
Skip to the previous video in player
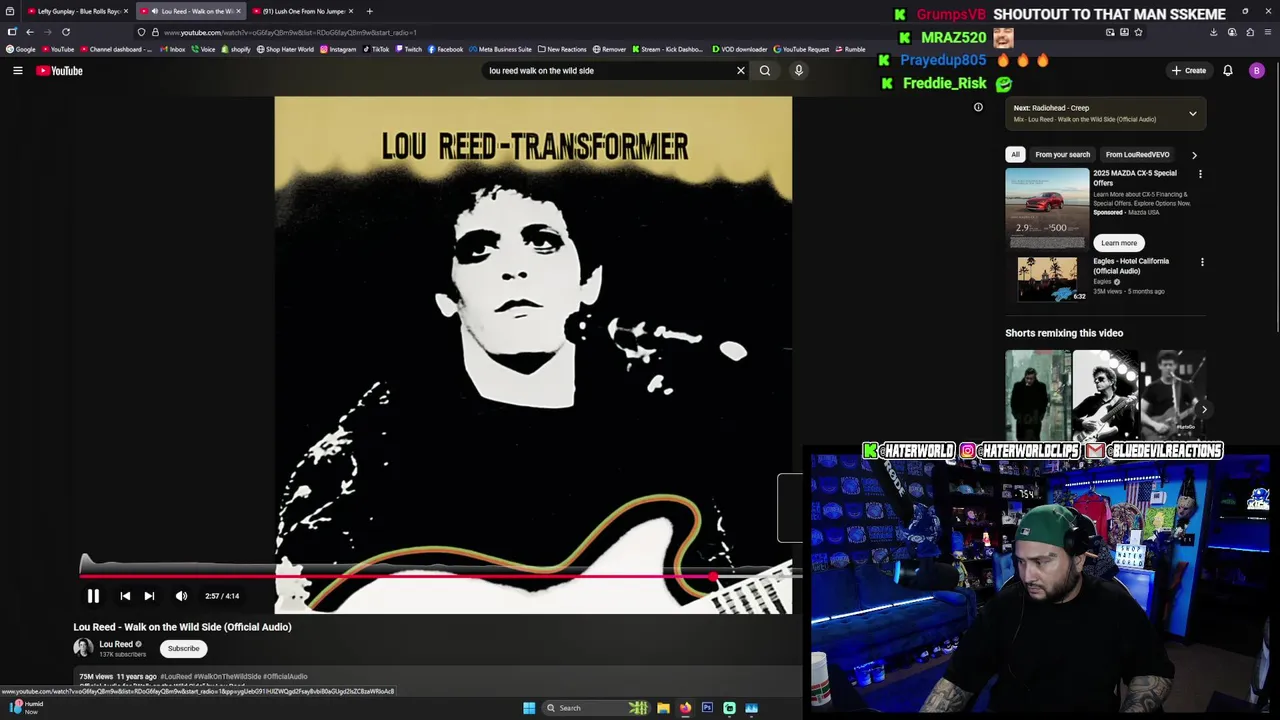click(x=125, y=596)
